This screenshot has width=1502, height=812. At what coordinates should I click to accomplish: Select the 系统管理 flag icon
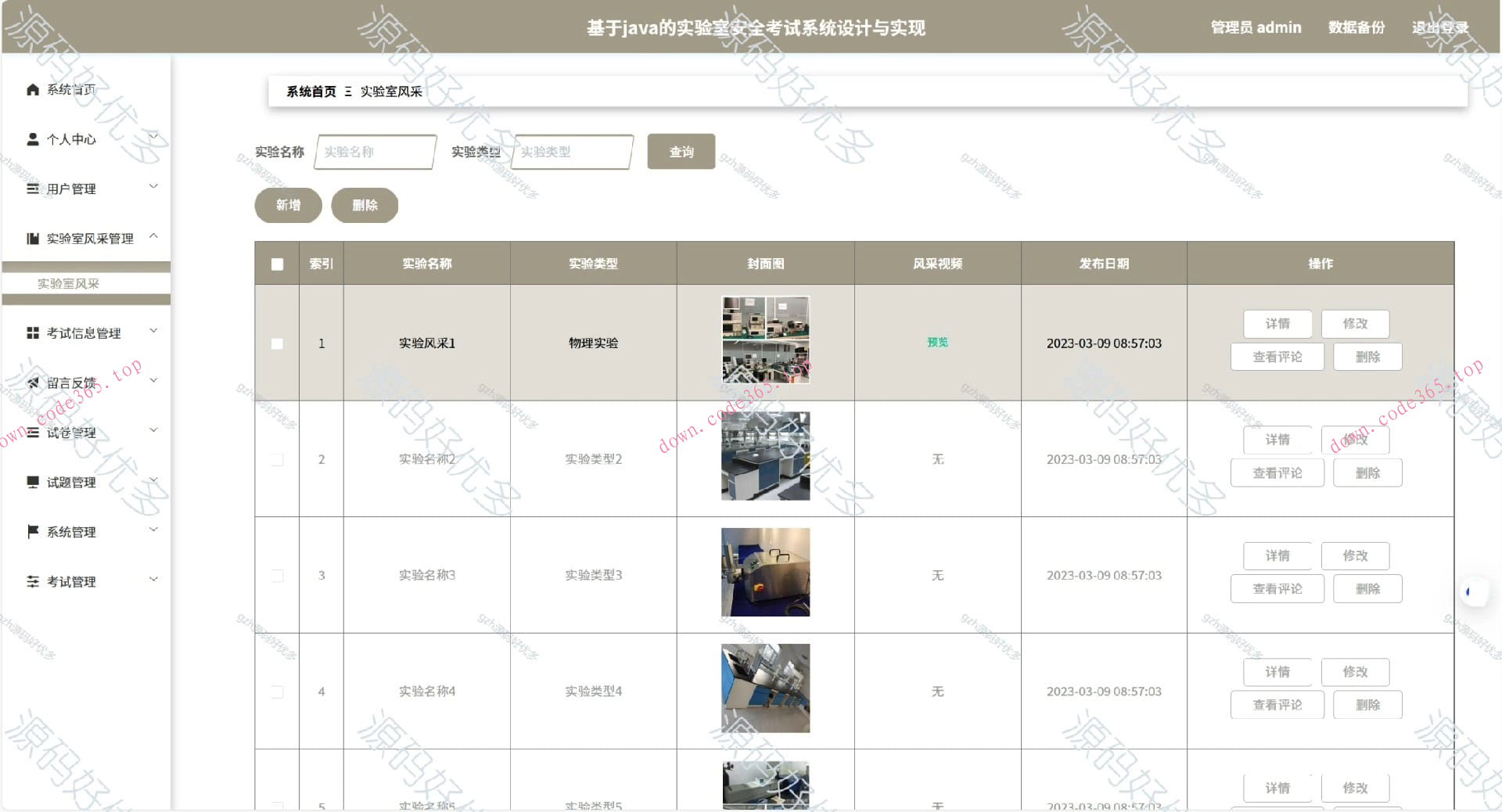tap(32, 531)
